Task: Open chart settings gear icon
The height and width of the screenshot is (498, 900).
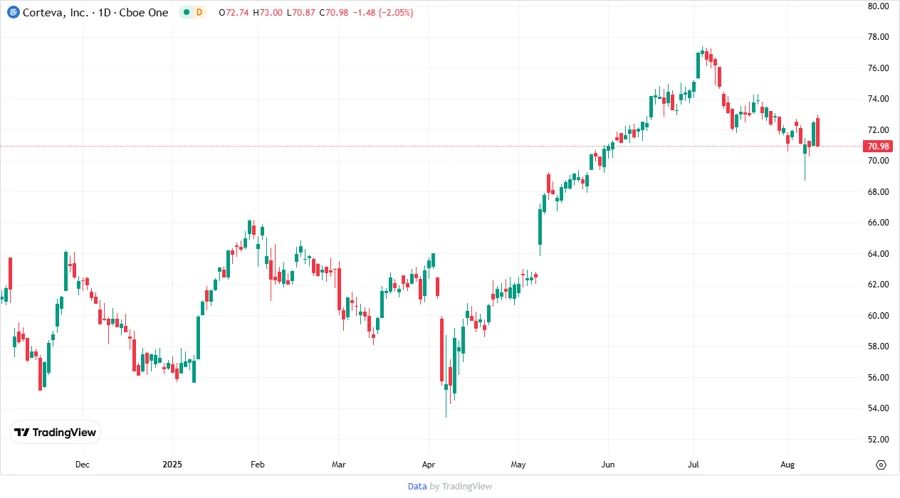Action: click(x=881, y=465)
